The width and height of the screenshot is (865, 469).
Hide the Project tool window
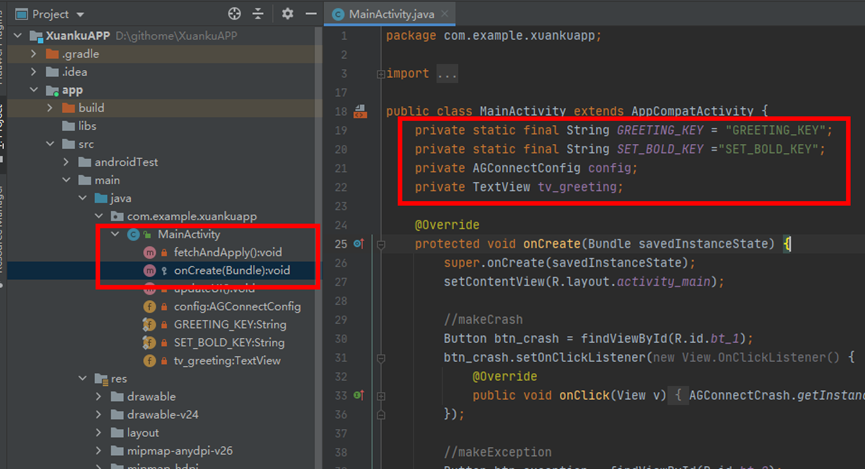click(308, 14)
